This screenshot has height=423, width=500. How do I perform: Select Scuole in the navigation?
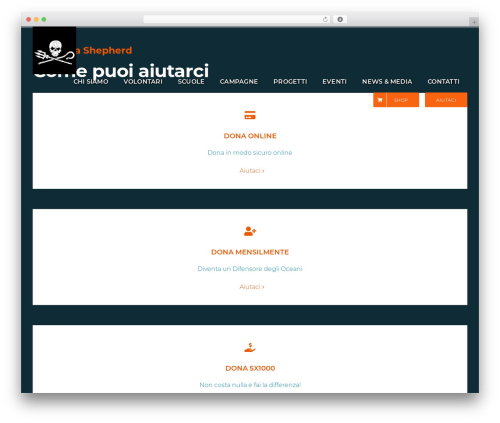[x=191, y=82]
